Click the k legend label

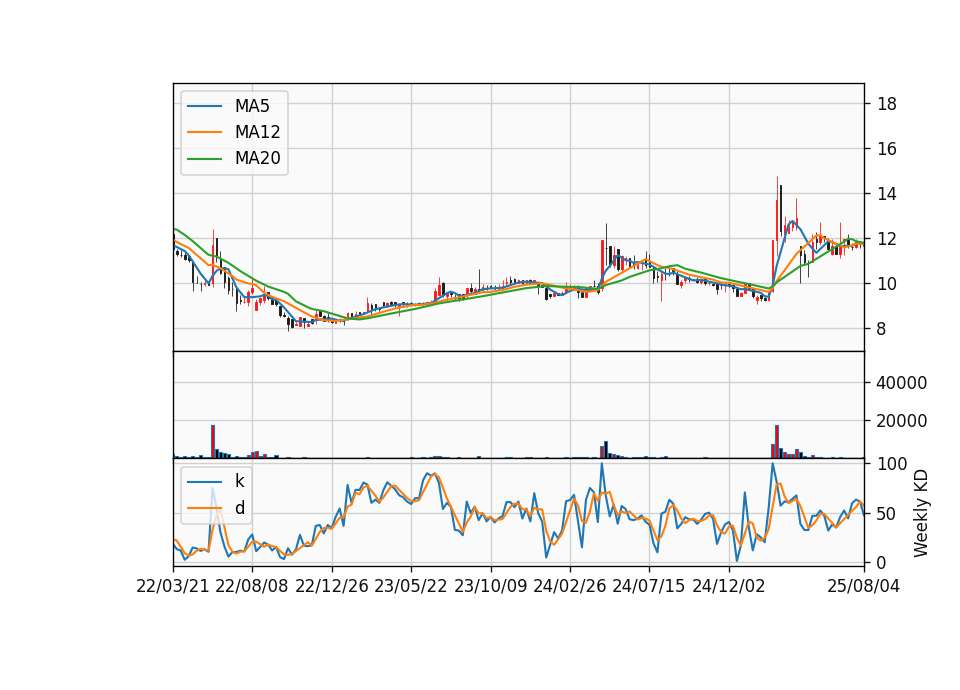[x=239, y=481]
